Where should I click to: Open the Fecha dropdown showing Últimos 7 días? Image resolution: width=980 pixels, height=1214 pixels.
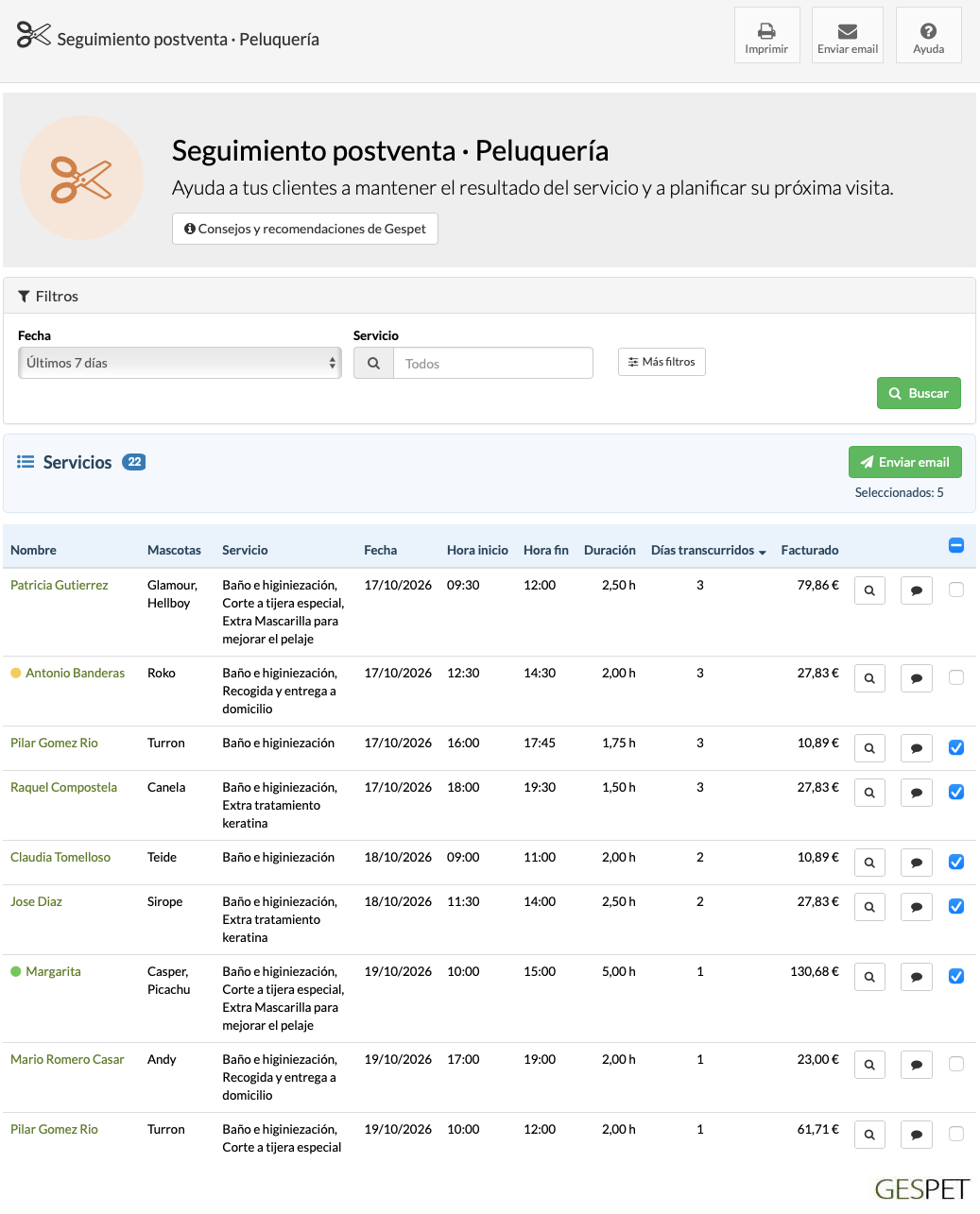(x=180, y=363)
